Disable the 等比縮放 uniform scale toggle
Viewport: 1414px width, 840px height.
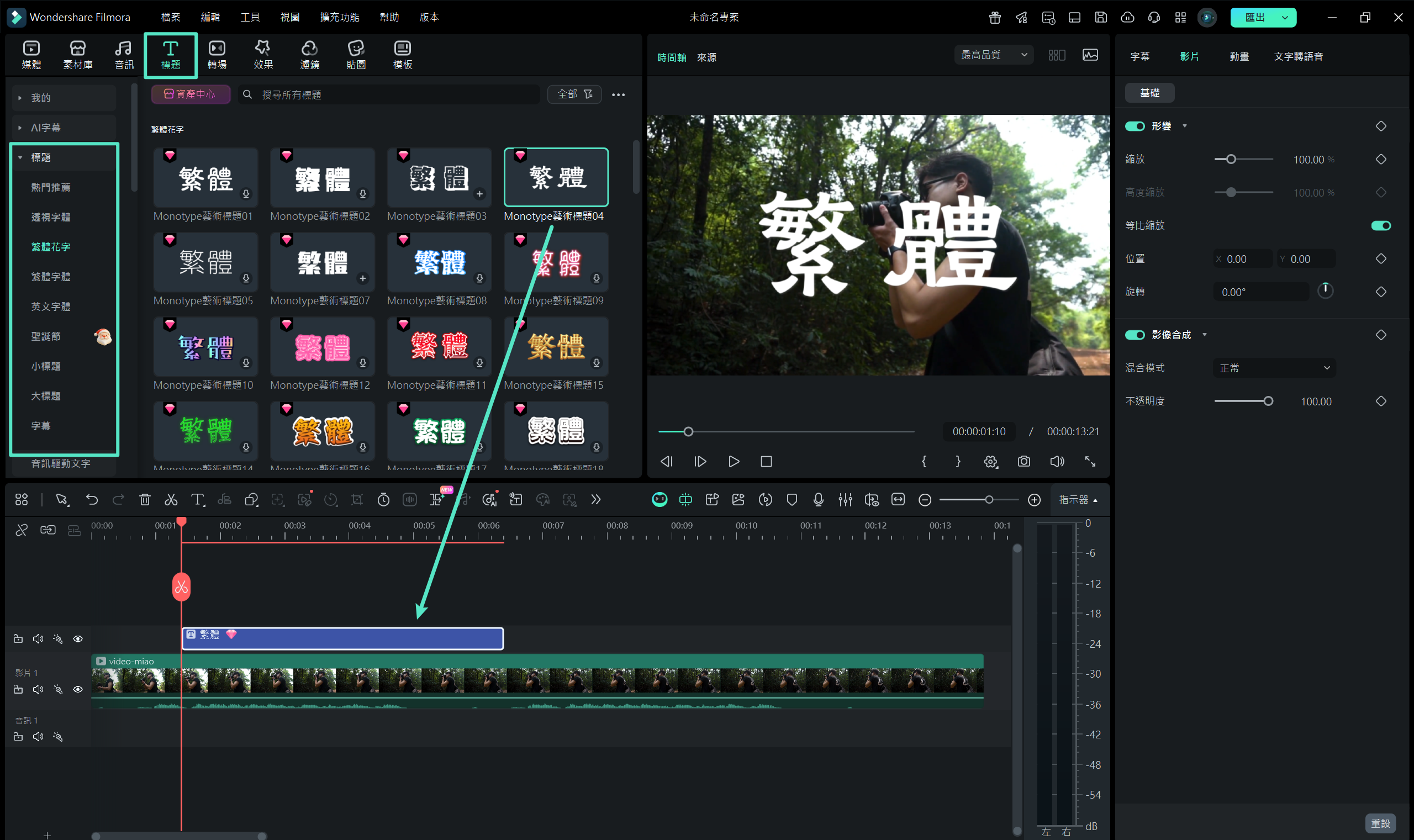1381,226
